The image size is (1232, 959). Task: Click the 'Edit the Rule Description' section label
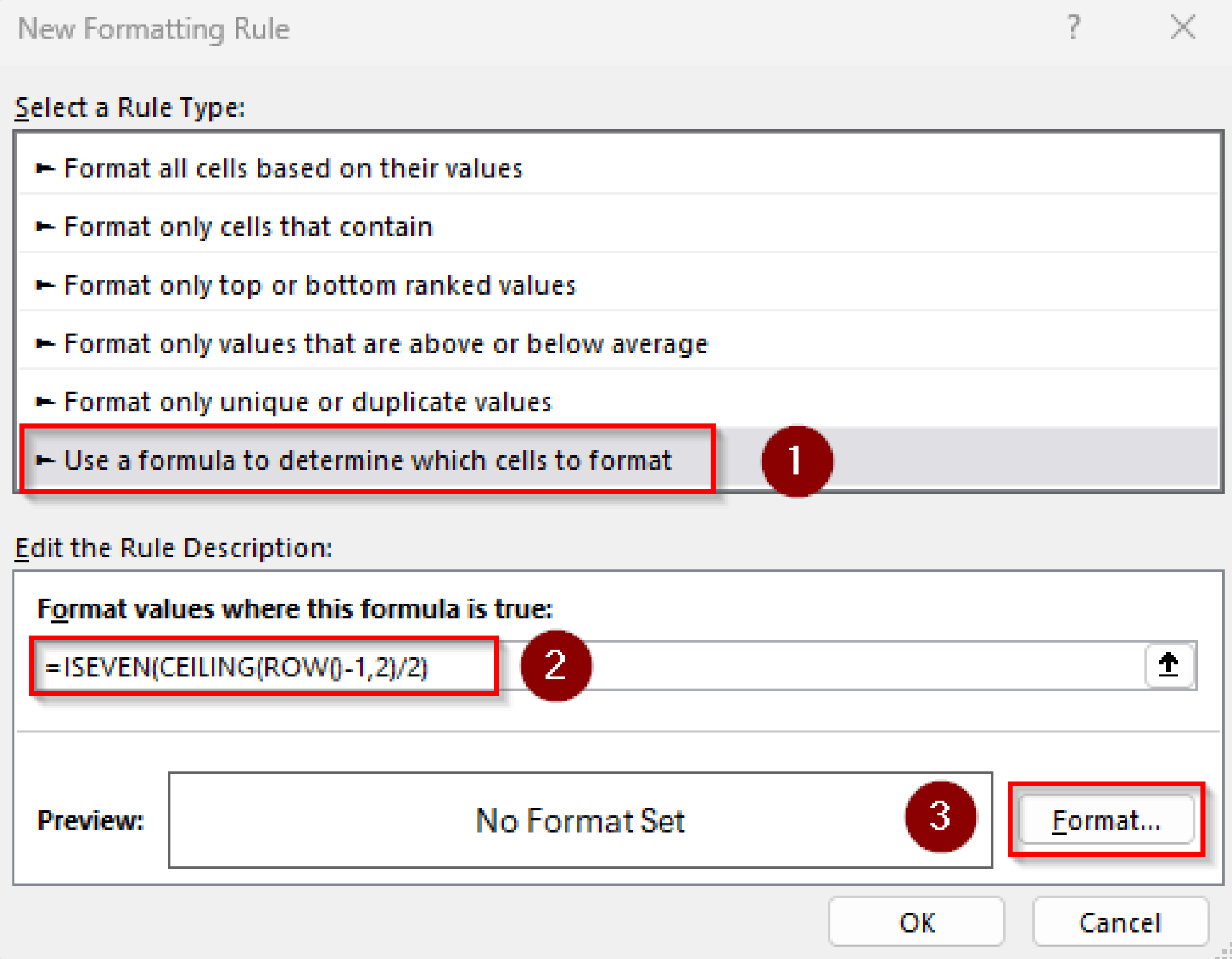pos(173,548)
